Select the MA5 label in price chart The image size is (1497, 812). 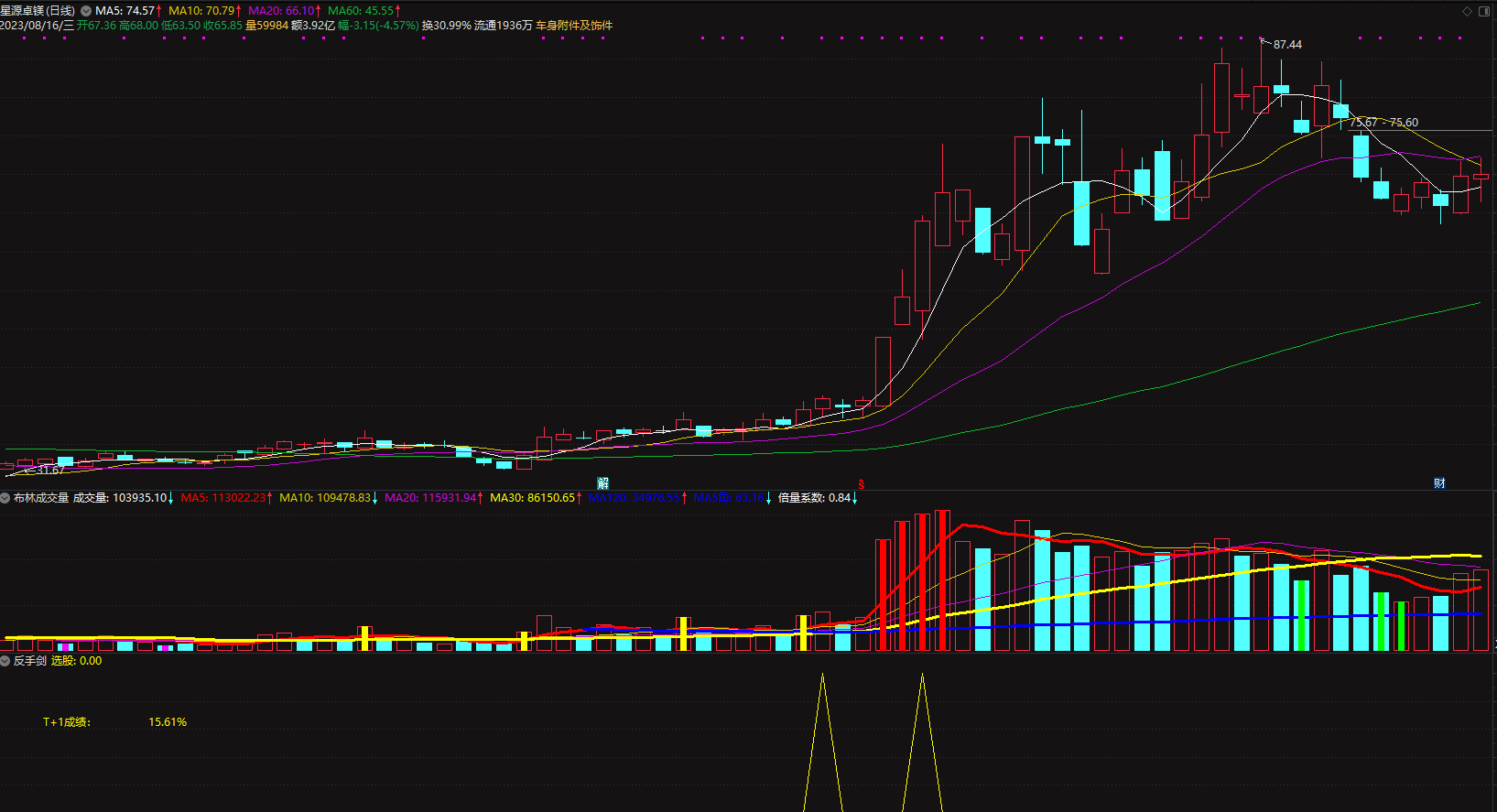pos(125,11)
